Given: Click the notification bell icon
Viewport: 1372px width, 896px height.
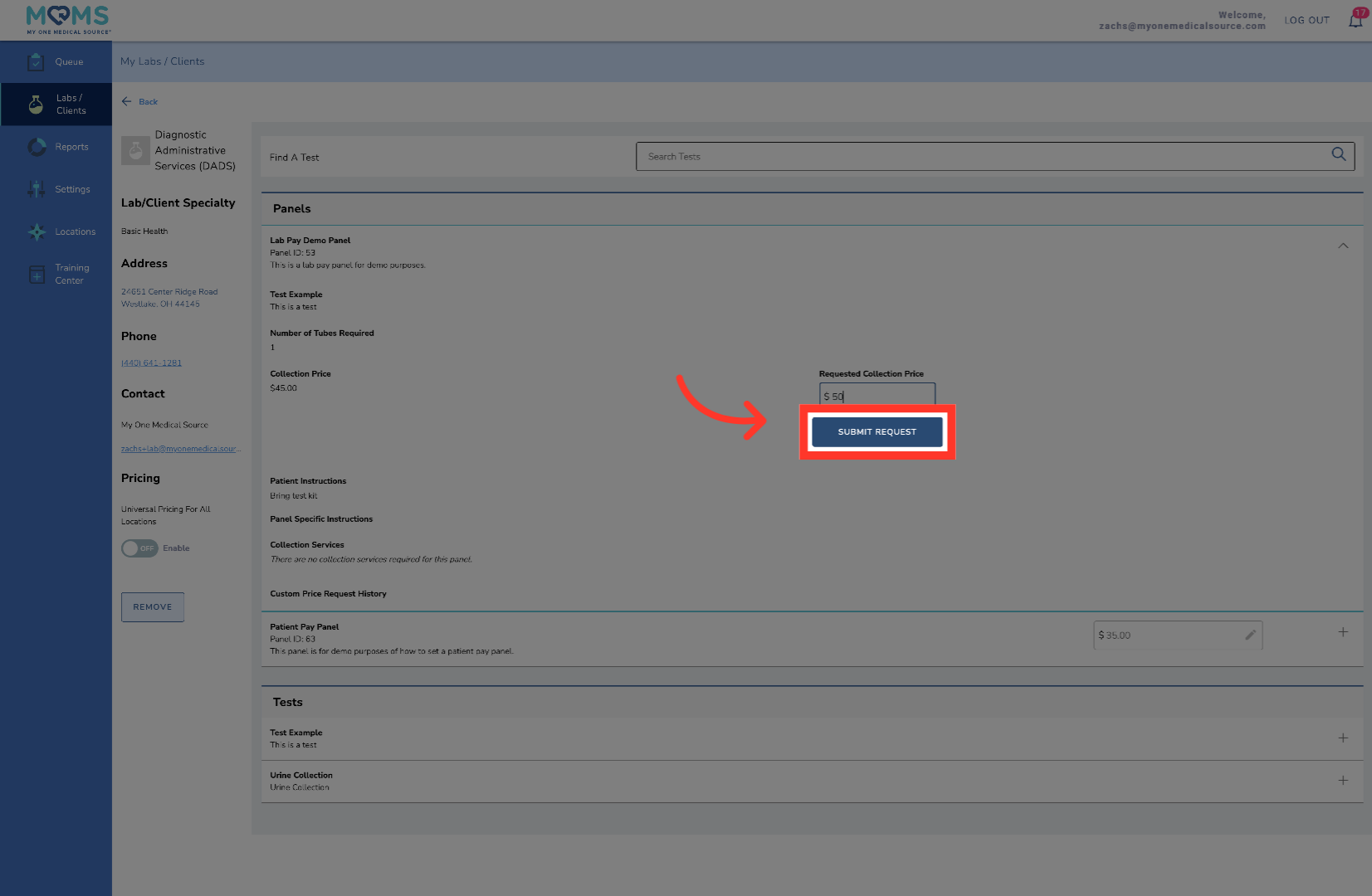Looking at the screenshot, I should click(1355, 21).
